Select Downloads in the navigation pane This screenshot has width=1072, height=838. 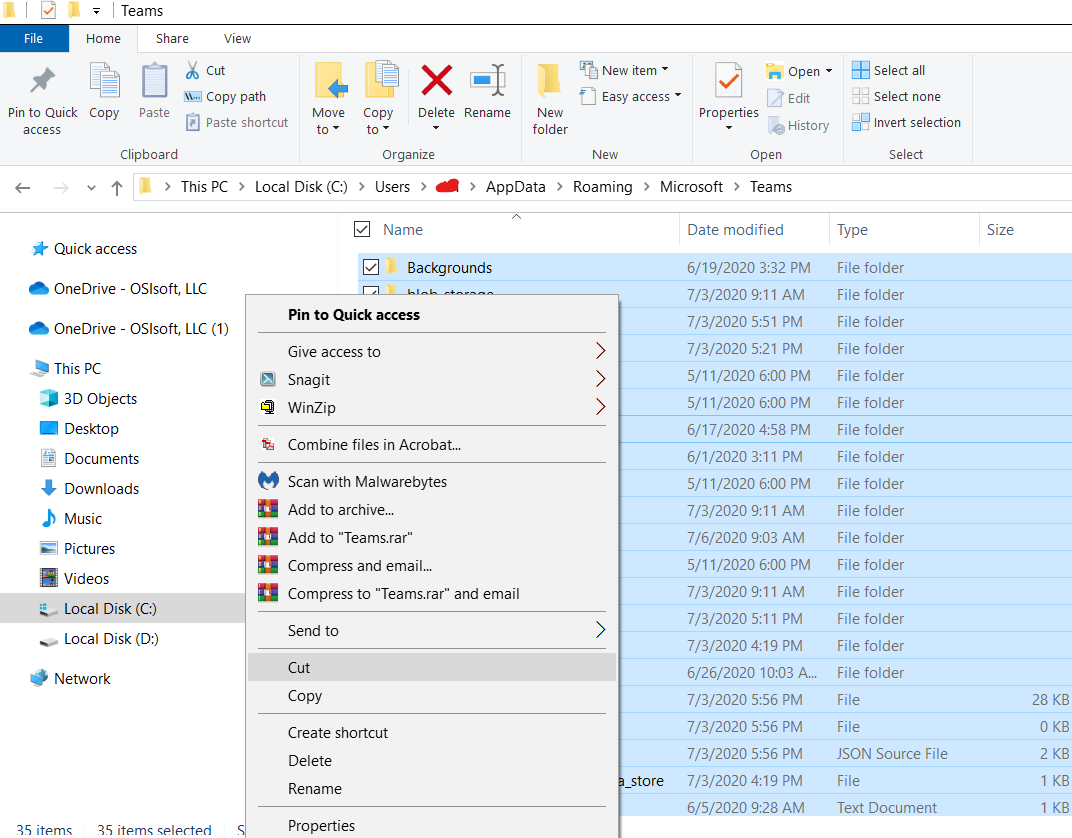pos(101,489)
